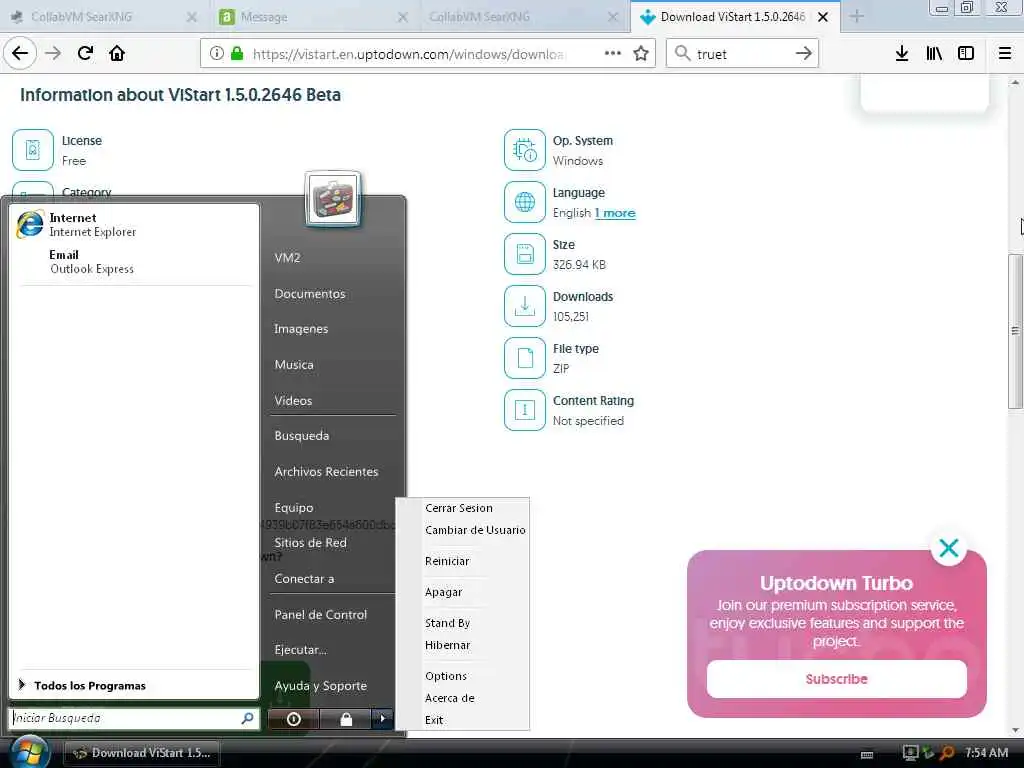Select Cerrar Sesion in the power menu

[x=458, y=508]
